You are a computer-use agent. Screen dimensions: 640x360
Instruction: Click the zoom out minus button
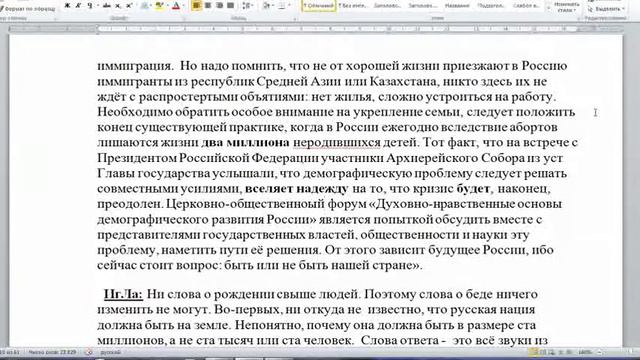(599, 352)
